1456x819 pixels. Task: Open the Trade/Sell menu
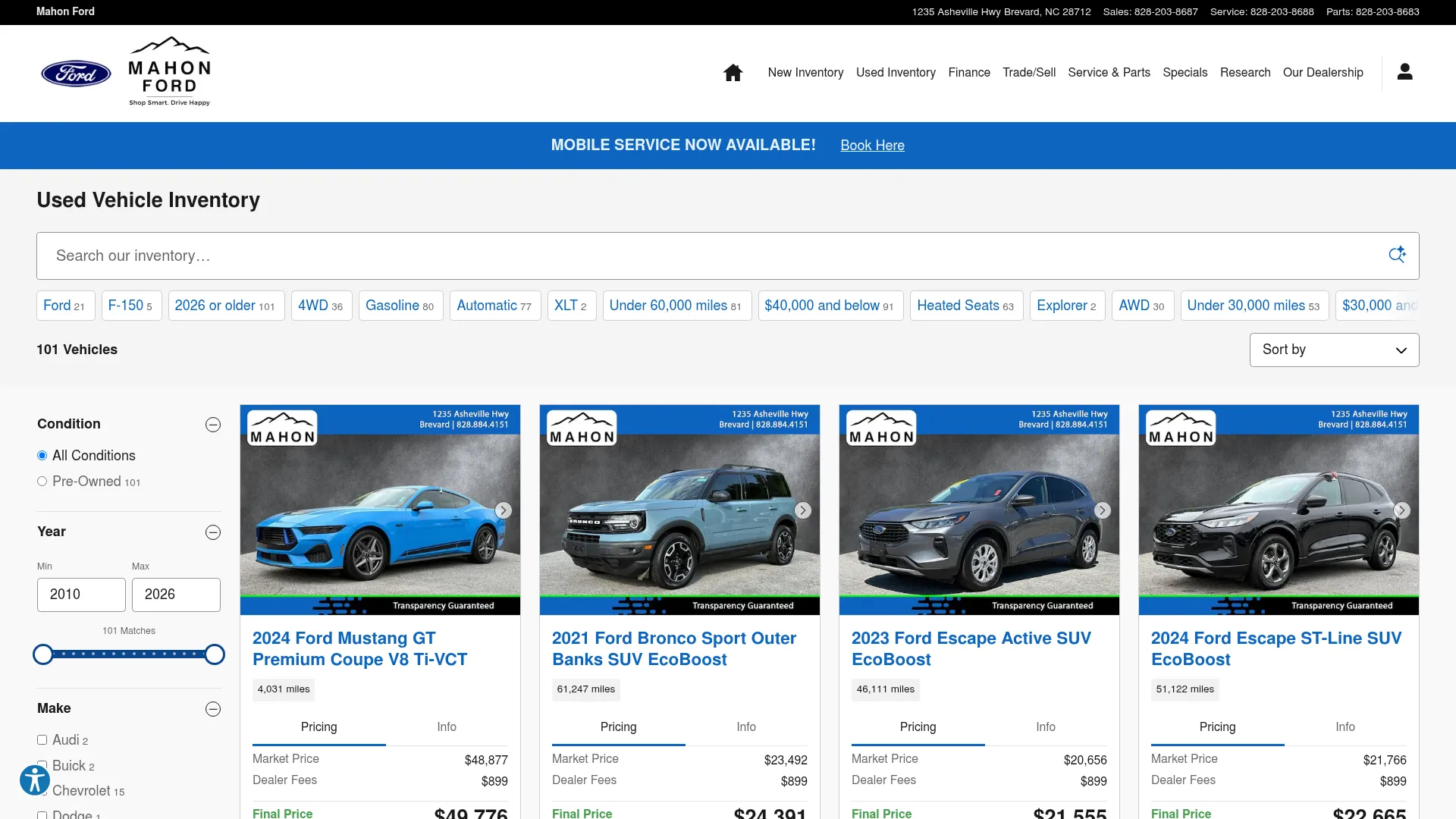(x=1029, y=73)
